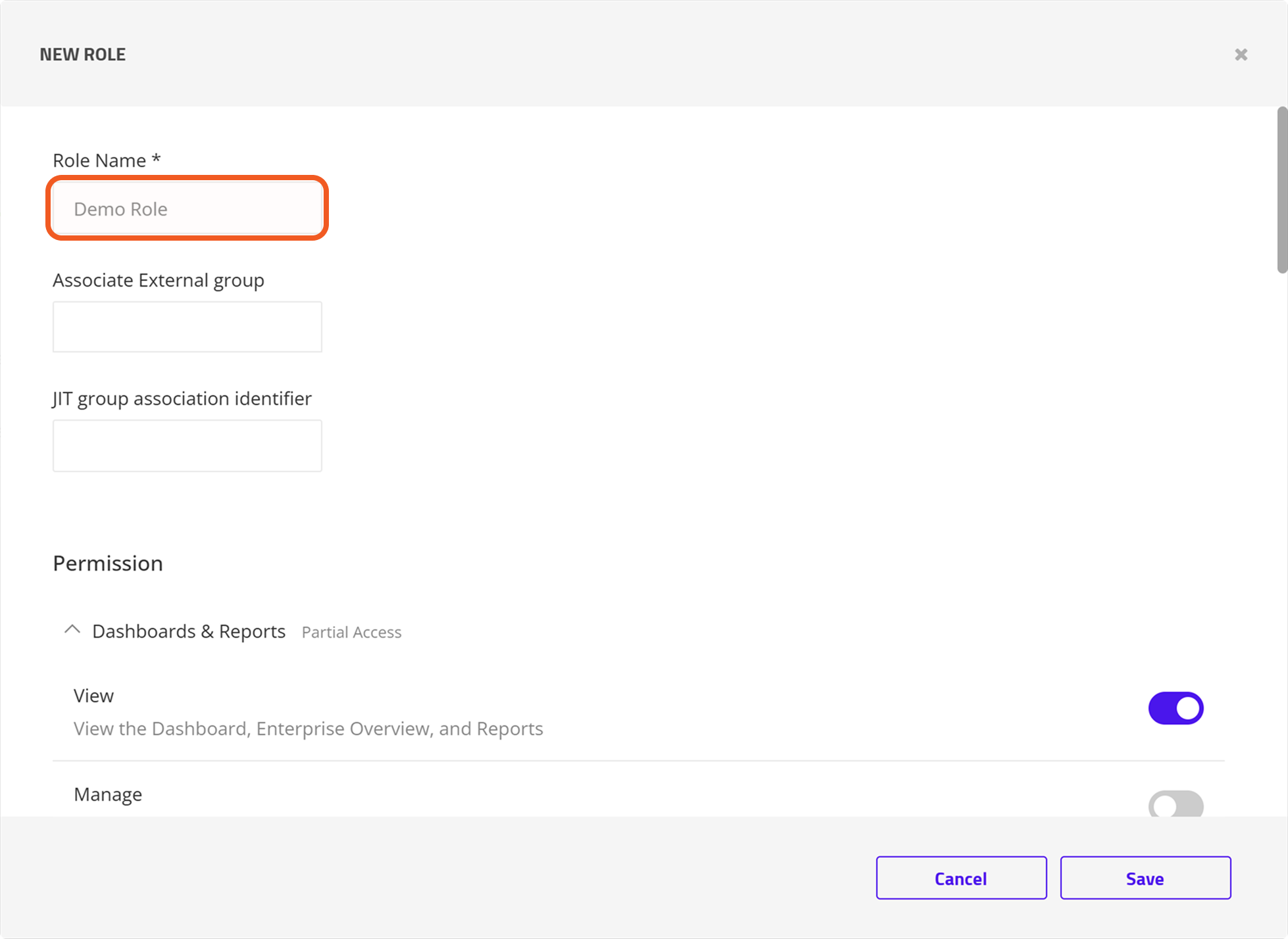Click the View permission description text
This screenshot has width=1288, height=939.
(x=308, y=729)
